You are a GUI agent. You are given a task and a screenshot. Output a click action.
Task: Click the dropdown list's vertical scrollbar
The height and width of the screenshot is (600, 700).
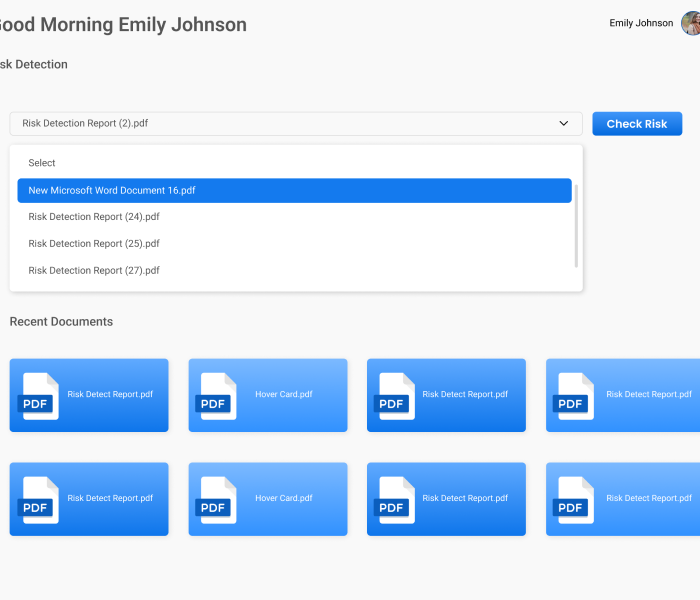tap(576, 225)
